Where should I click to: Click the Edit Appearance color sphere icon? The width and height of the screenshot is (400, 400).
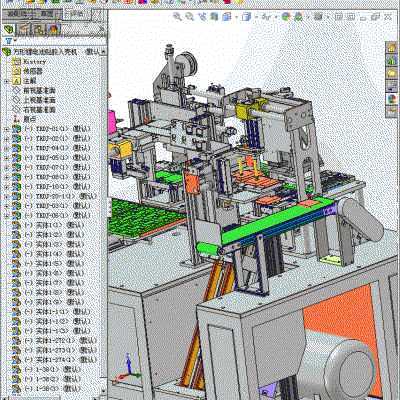[286, 16]
